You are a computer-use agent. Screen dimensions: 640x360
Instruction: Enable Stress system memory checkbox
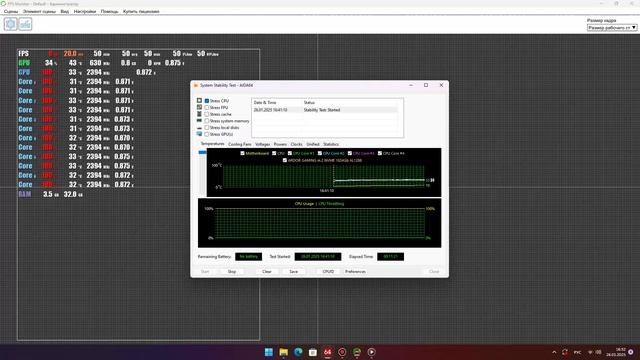[x=207, y=121]
